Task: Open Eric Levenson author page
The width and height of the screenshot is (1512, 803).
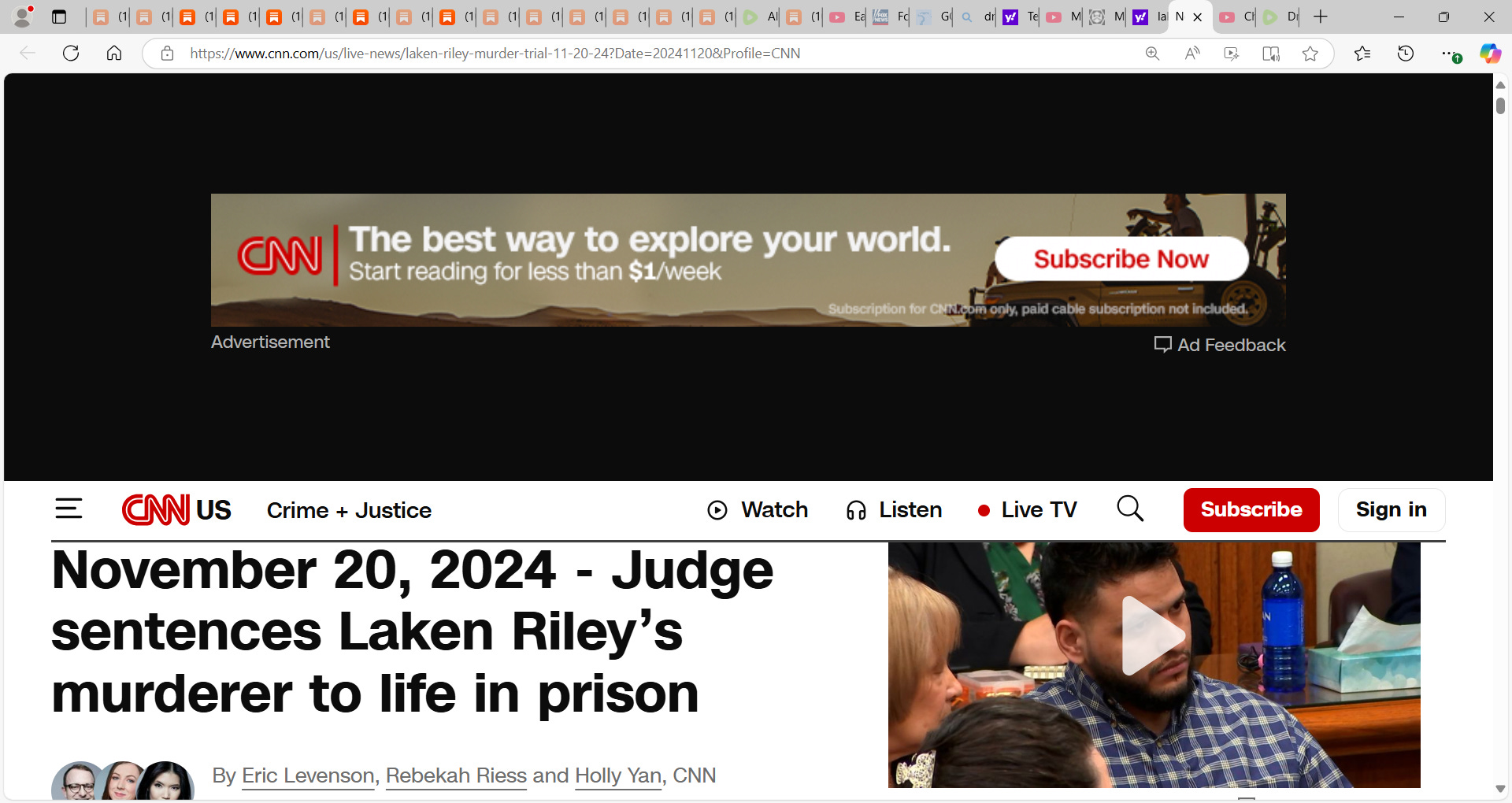Action: (308, 775)
